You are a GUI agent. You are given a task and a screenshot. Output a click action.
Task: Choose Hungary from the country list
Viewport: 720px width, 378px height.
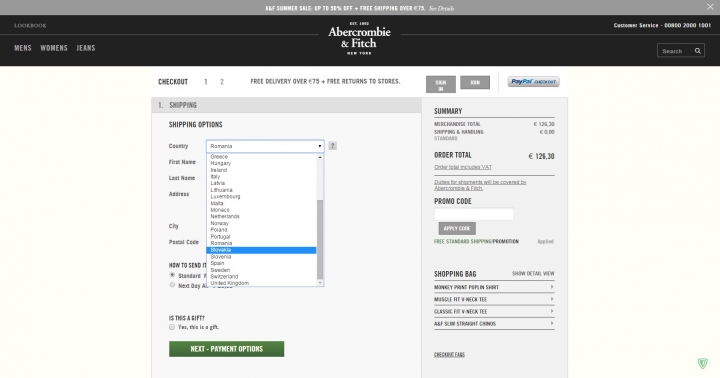[261, 163]
